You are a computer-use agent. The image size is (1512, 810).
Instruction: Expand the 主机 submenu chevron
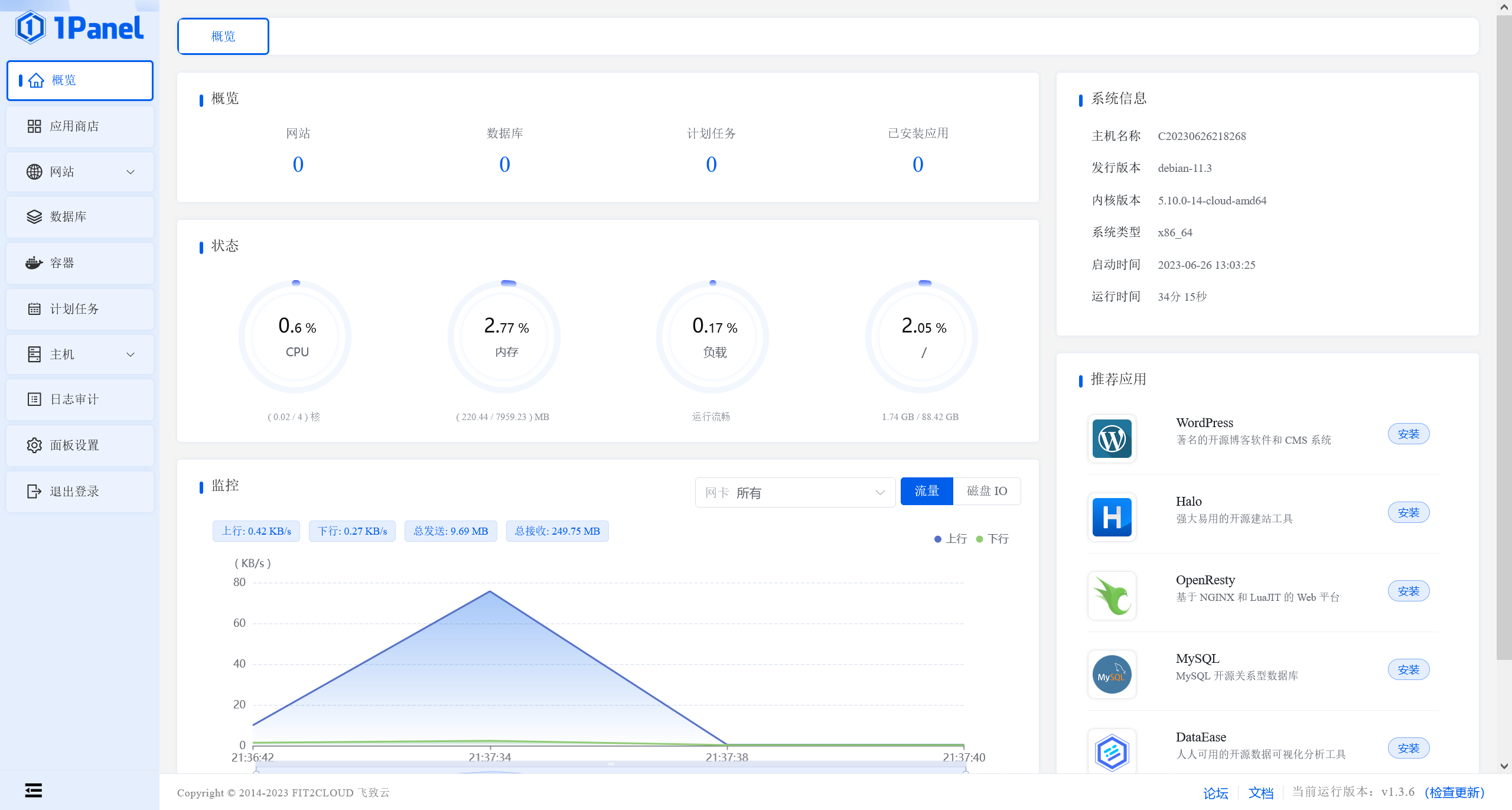[x=131, y=354]
